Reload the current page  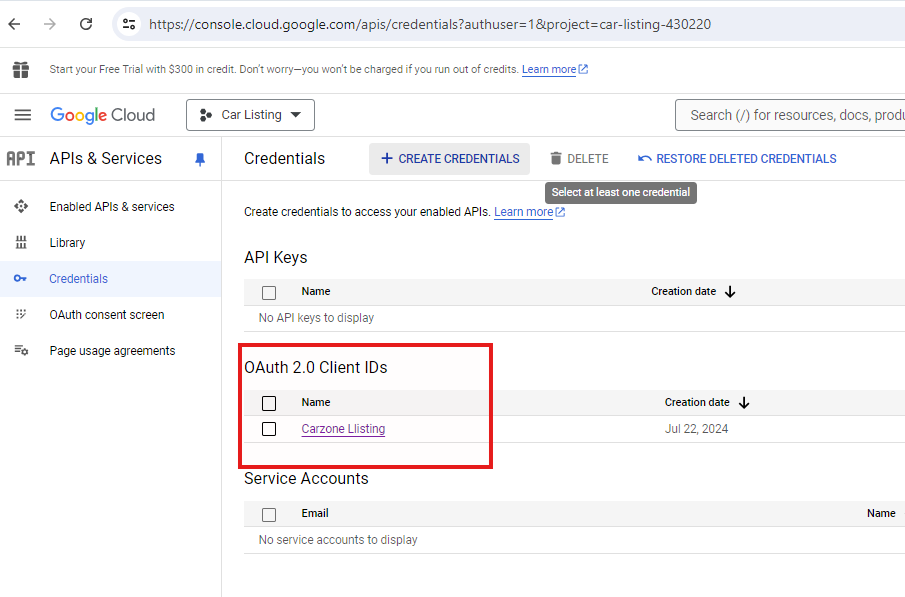point(86,24)
